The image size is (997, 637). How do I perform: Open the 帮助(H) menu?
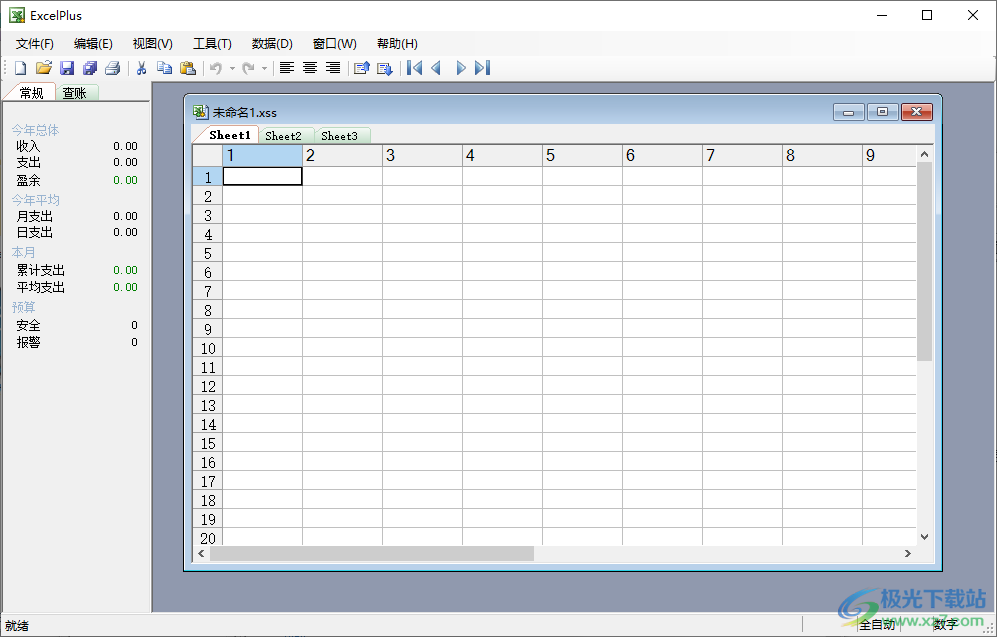(x=397, y=44)
